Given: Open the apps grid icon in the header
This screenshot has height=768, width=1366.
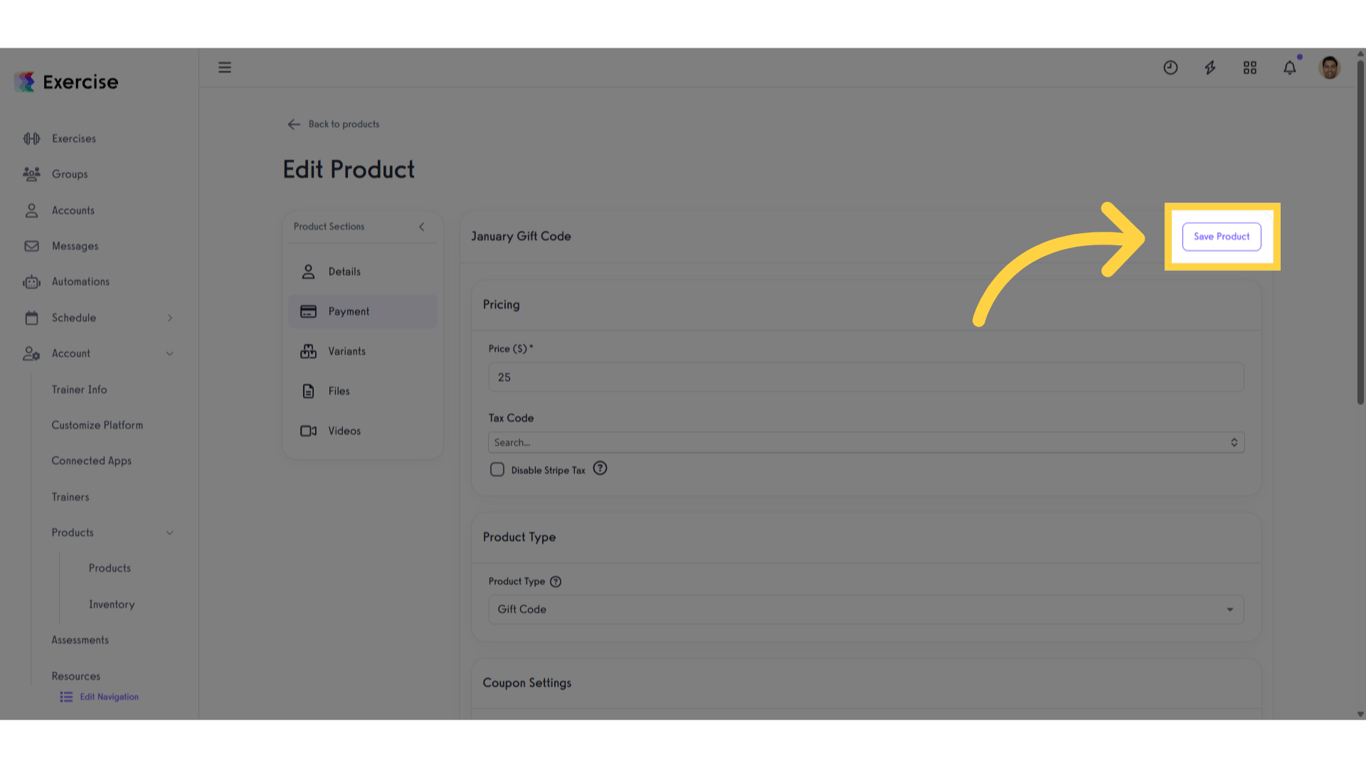Looking at the screenshot, I should [x=1249, y=67].
